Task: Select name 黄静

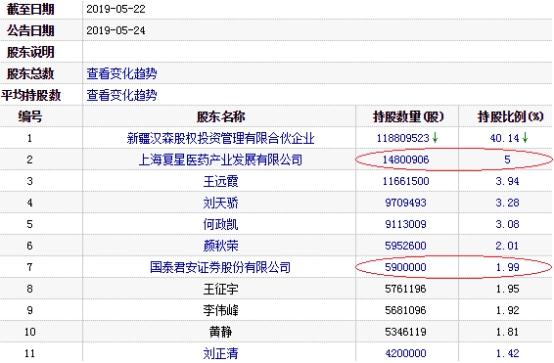Action: point(220,332)
